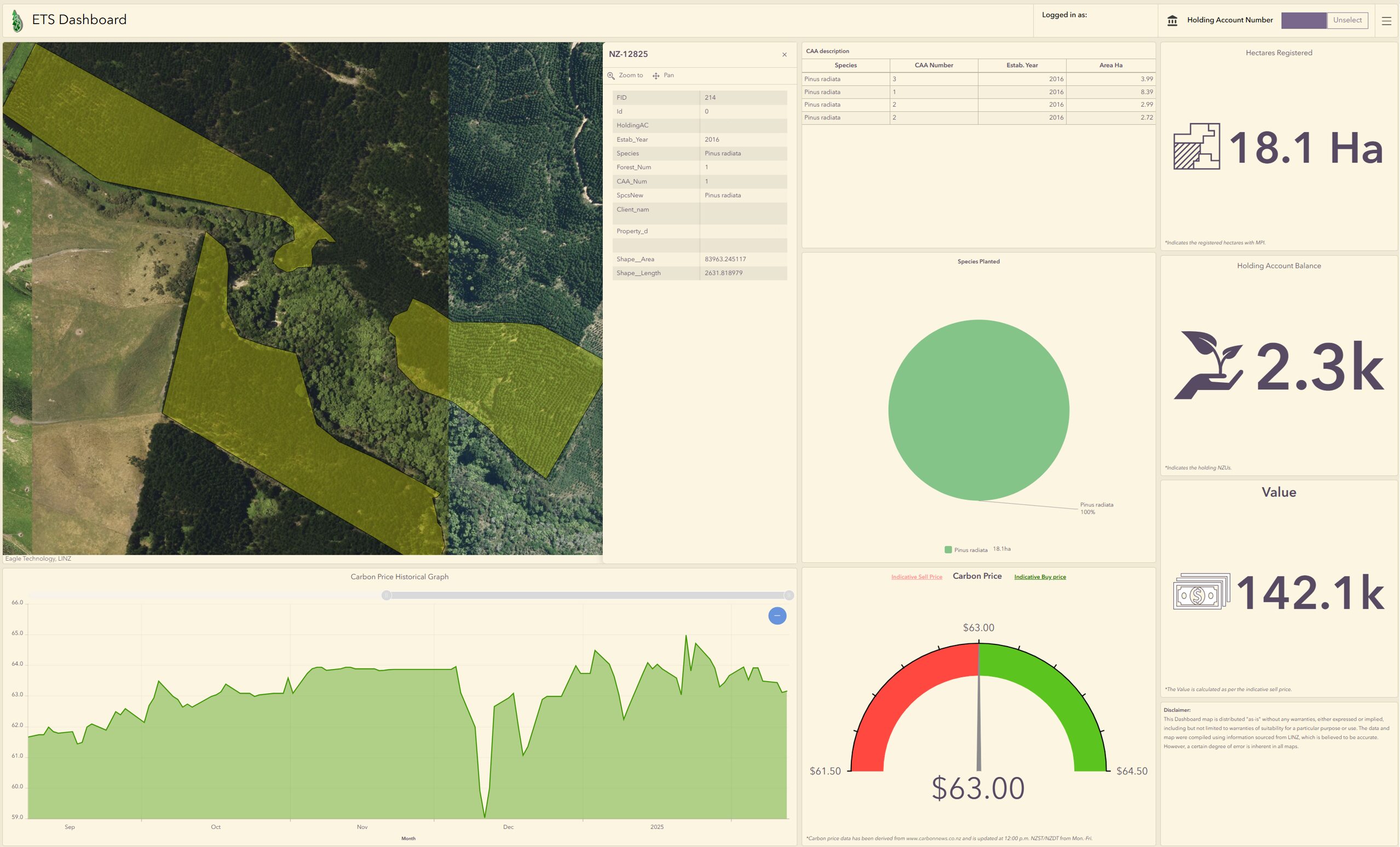Image resolution: width=1400 pixels, height=847 pixels.
Task: Select the 8.39 ha Pinus radiata row
Action: point(978,92)
